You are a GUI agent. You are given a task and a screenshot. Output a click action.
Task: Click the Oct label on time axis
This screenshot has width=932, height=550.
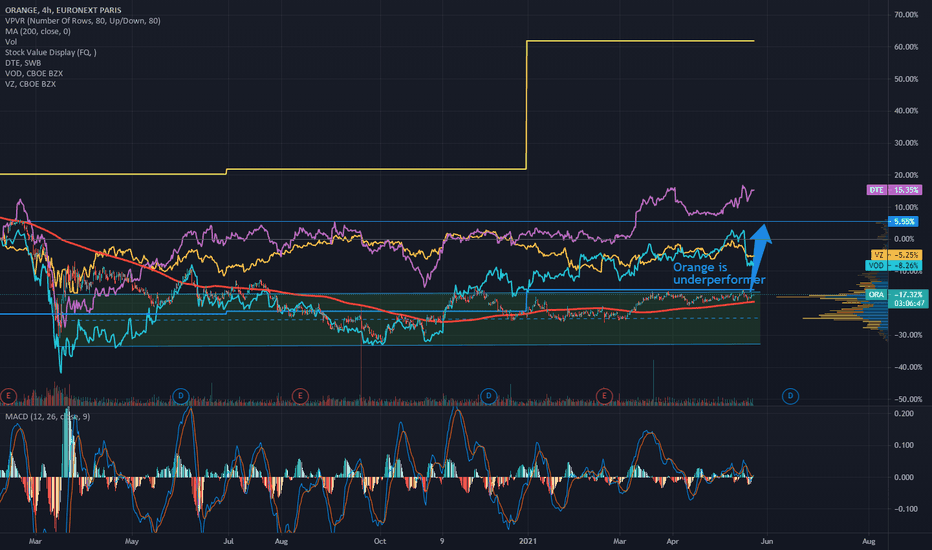(x=380, y=541)
